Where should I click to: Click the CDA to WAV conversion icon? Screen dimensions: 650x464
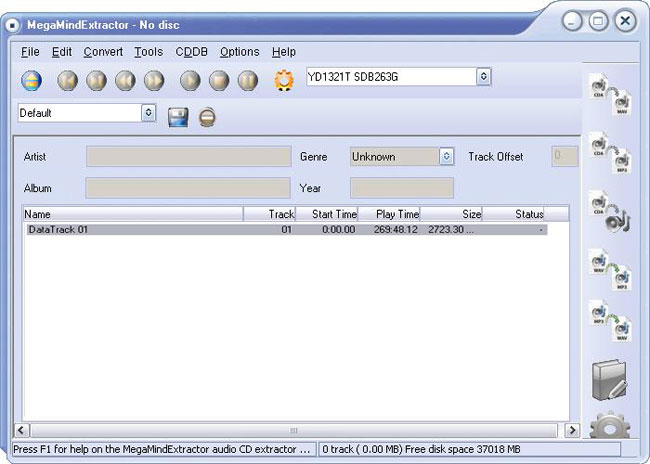pyautogui.click(x=609, y=94)
